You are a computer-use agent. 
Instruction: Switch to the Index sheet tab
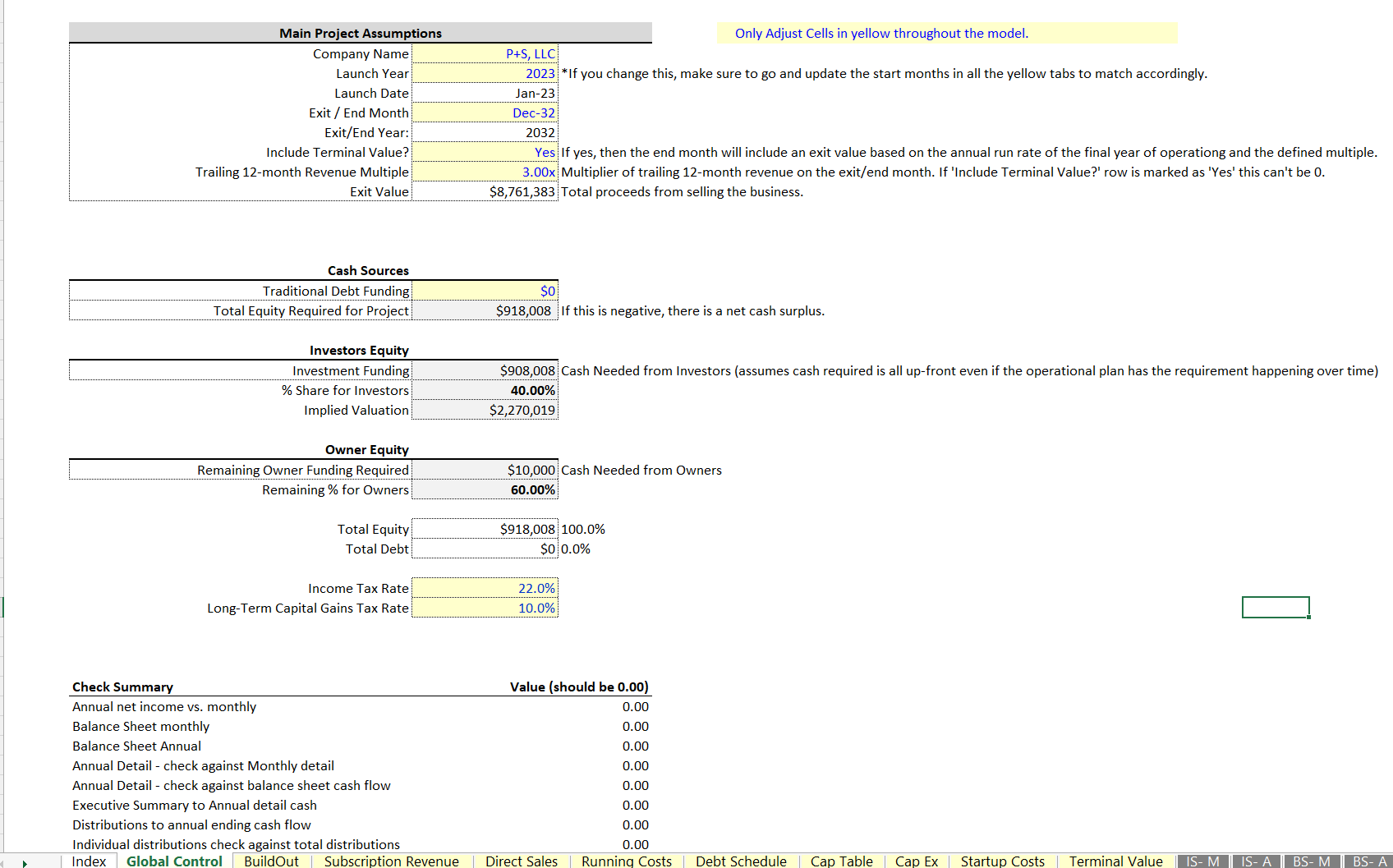89,861
